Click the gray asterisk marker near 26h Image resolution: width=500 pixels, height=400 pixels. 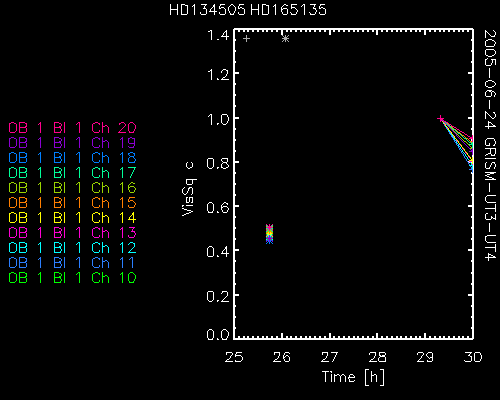tap(285, 39)
